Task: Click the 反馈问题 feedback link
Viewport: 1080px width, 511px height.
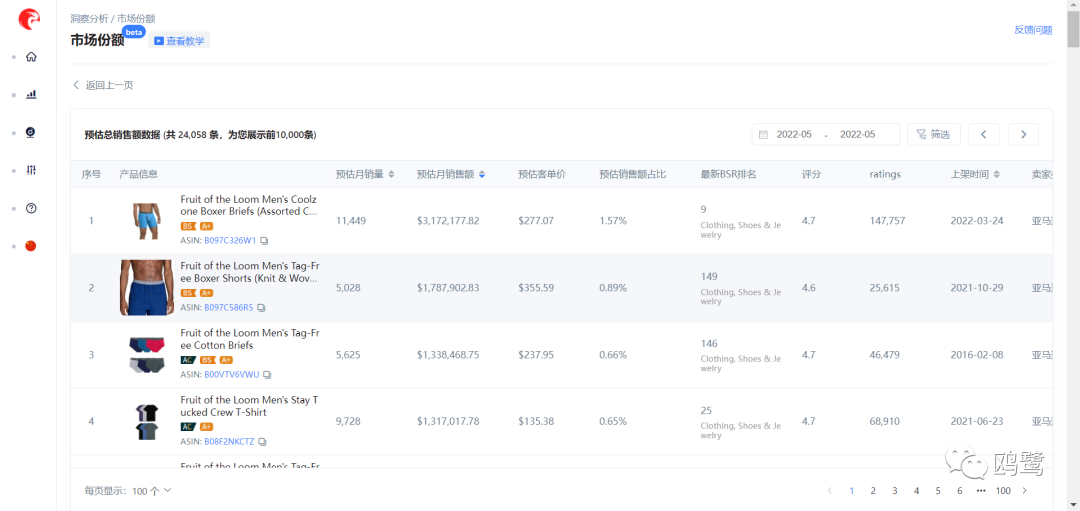Action: coord(1033,30)
